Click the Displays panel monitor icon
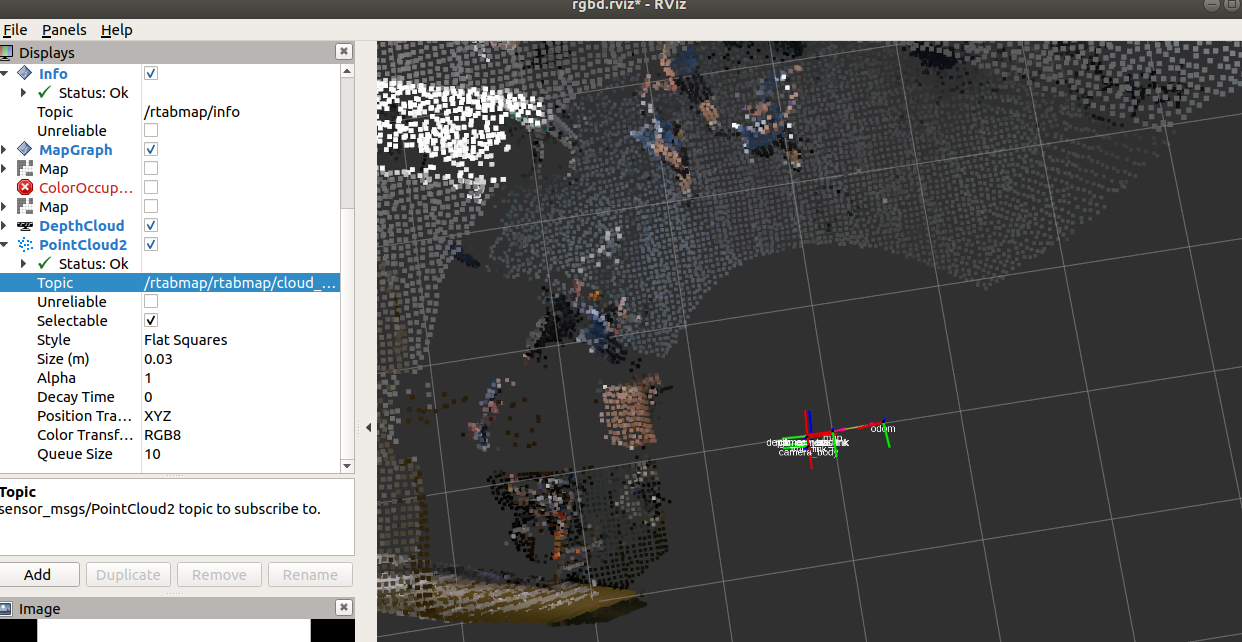Screen dimensions: 1242x642 click(x=7, y=53)
